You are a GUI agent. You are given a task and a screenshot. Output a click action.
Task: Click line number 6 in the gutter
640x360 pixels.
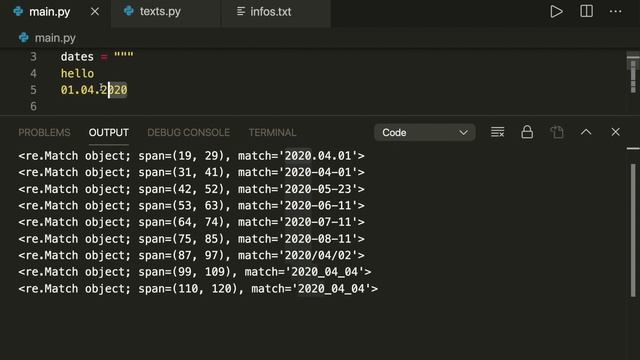33,107
